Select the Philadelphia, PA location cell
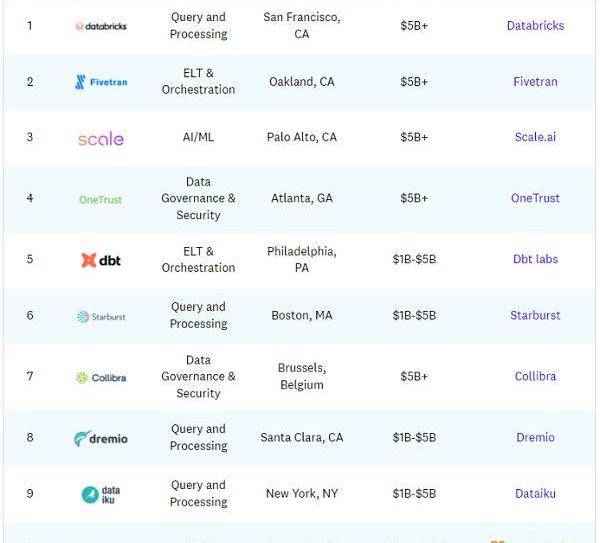The height and width of the screenshot is (543, 600). point(302,259)
